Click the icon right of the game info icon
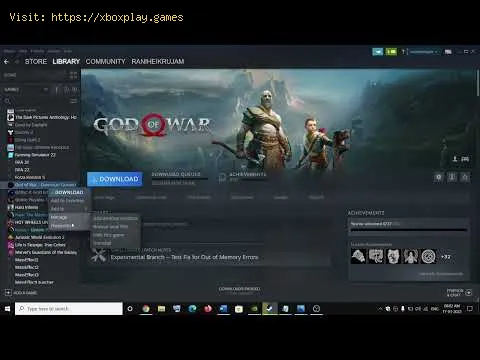Viewport: 480px width, 360px height. tap(464, 177)
